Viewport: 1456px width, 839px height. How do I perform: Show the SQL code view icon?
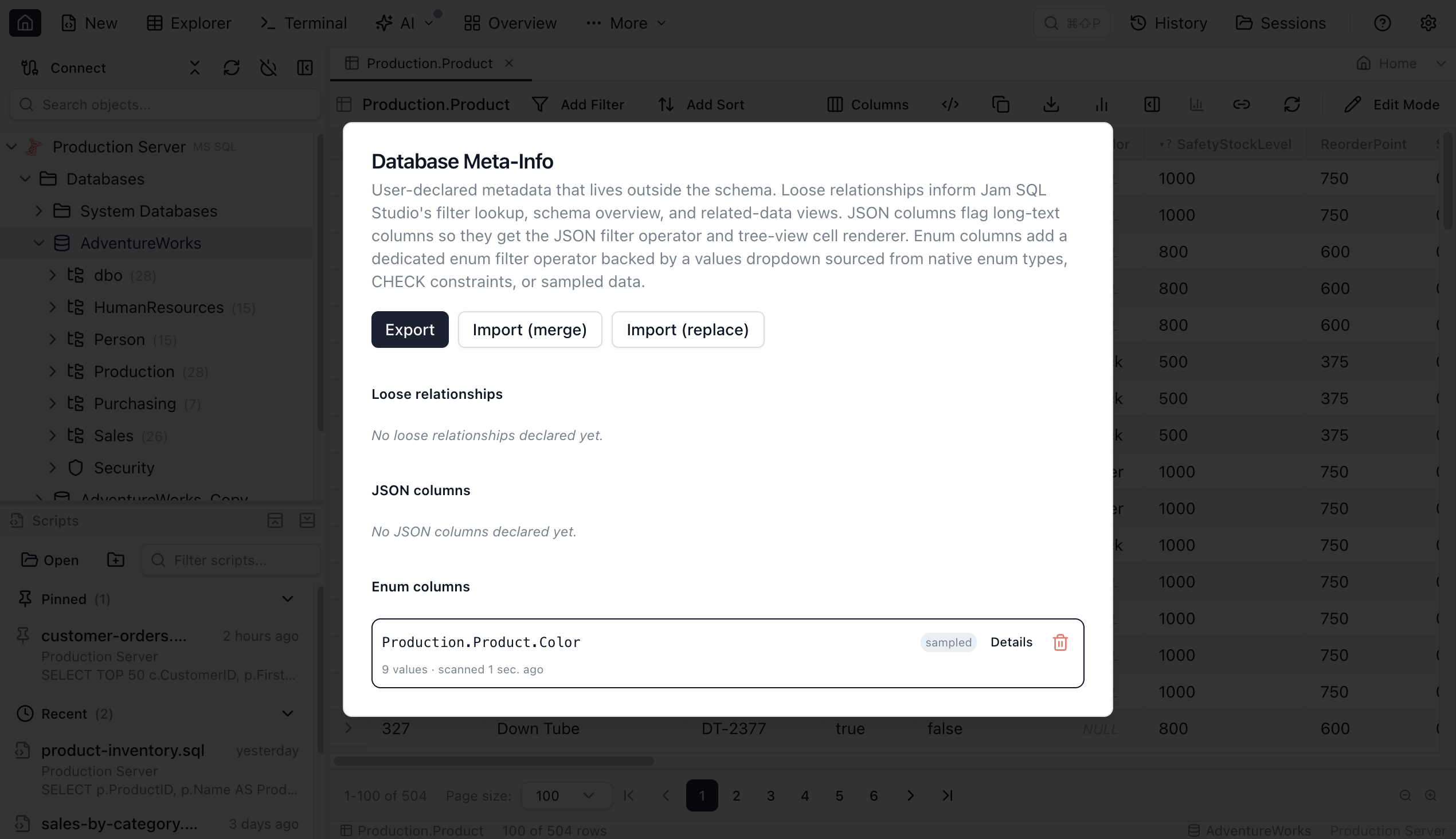pyautogui.click(x=950, y=104)
